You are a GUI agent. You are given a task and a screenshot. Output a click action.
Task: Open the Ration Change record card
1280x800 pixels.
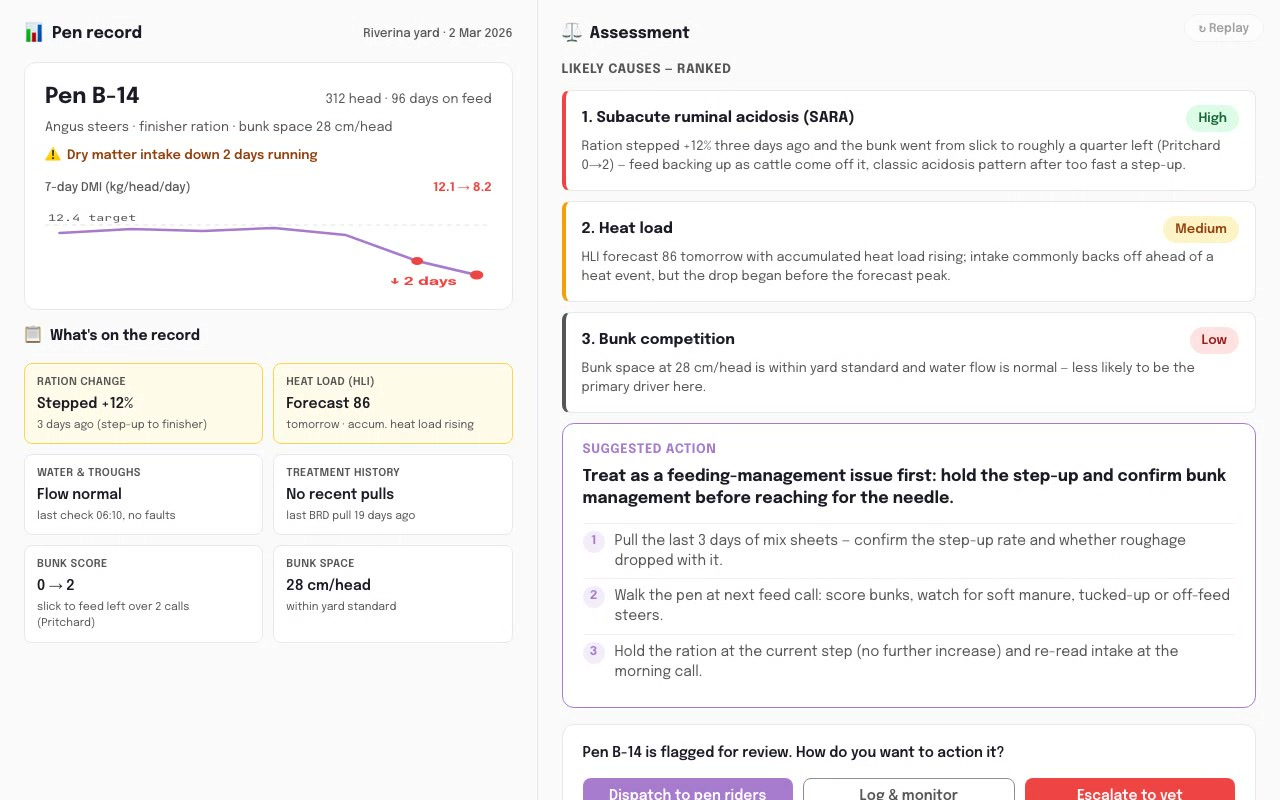click(x=143, y=403)
